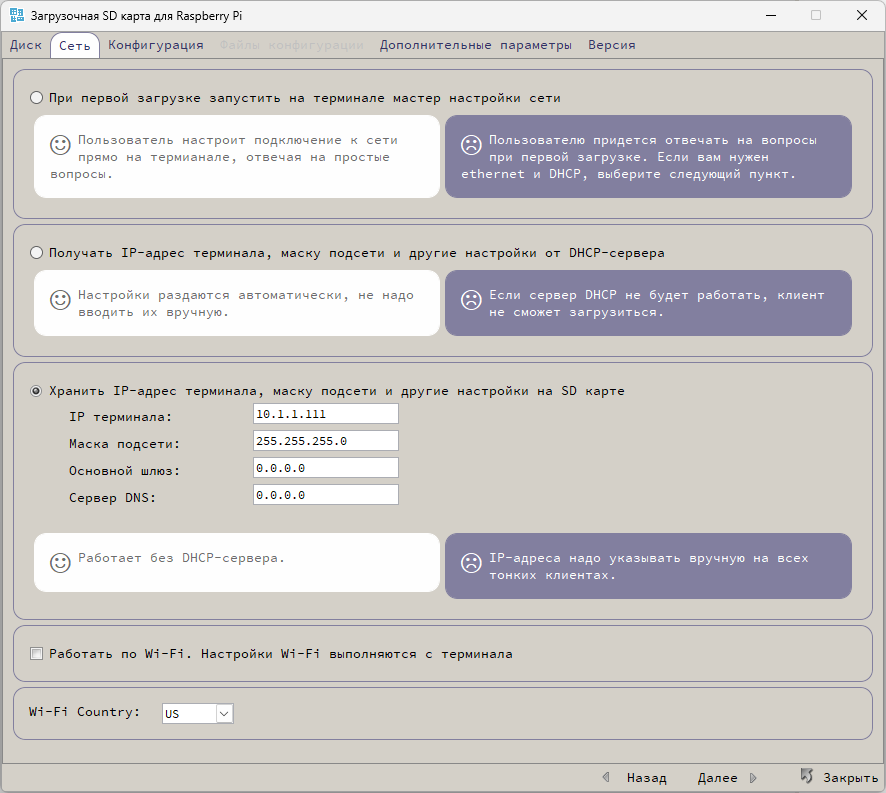Switch to the Конфигурация tab
Screen dimensions: 886x793
coord(155,45)
